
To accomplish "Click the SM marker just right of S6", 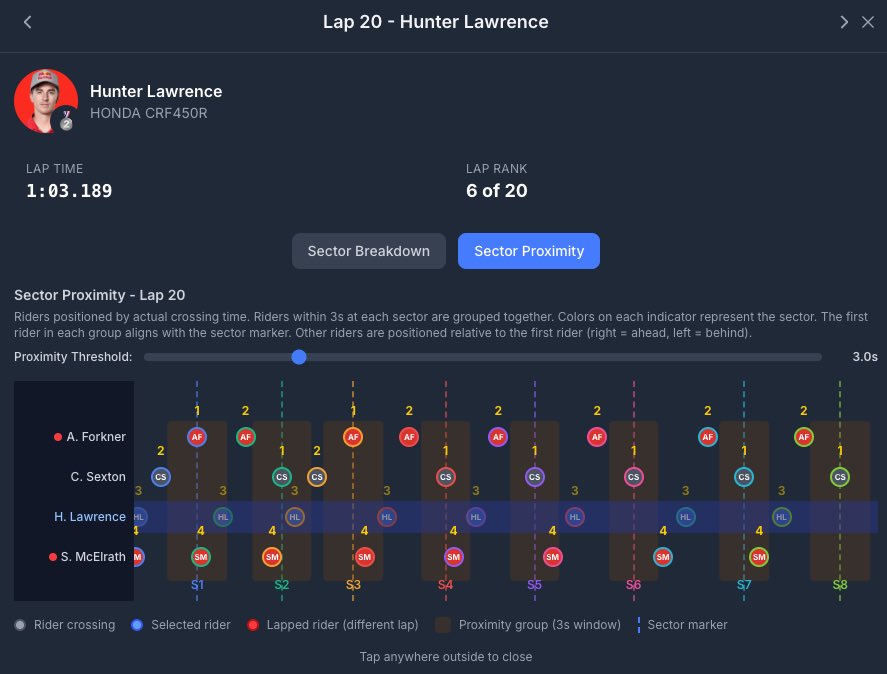I will 663,557.
